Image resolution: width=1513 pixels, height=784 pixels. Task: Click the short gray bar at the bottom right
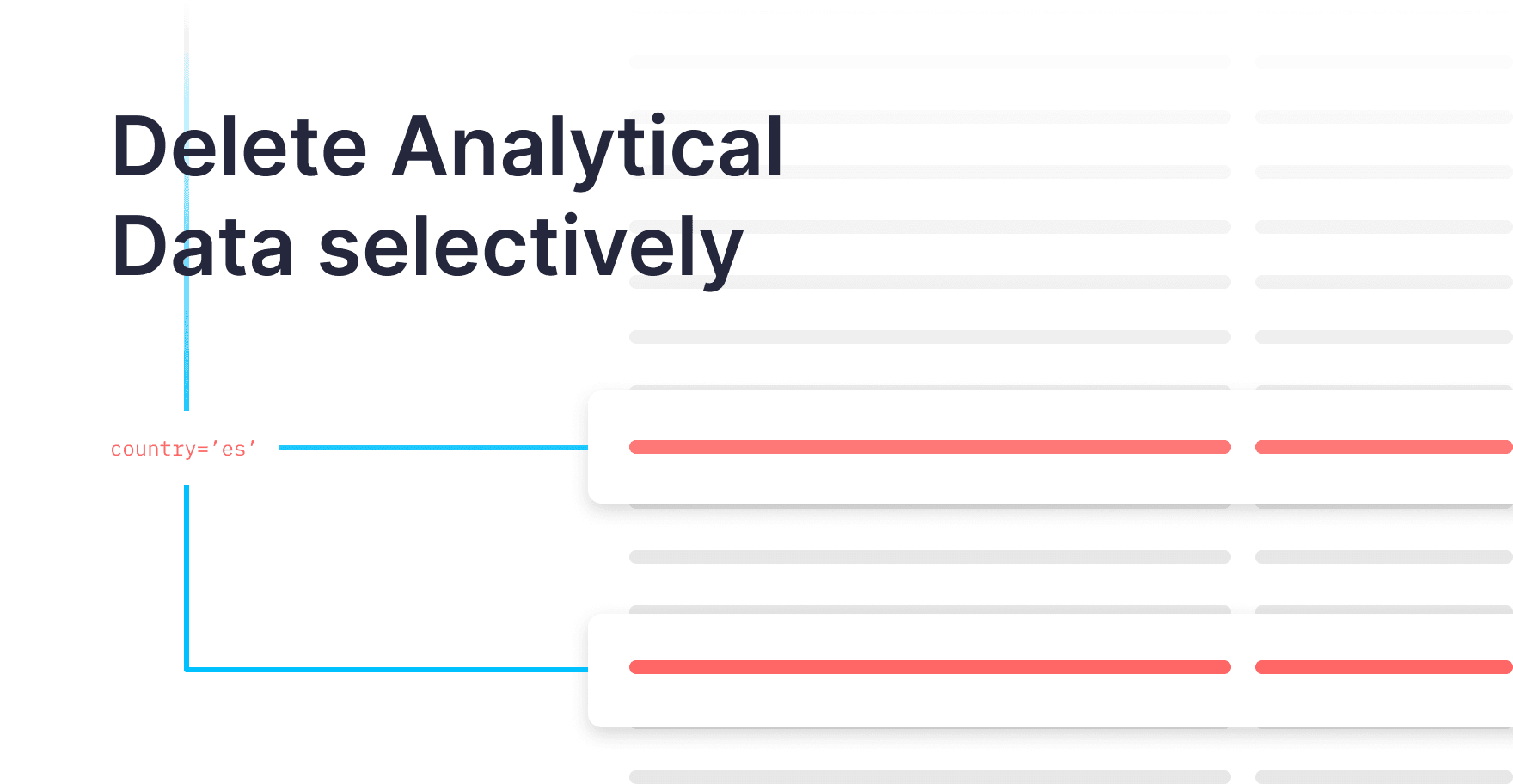click(1382, 776)
